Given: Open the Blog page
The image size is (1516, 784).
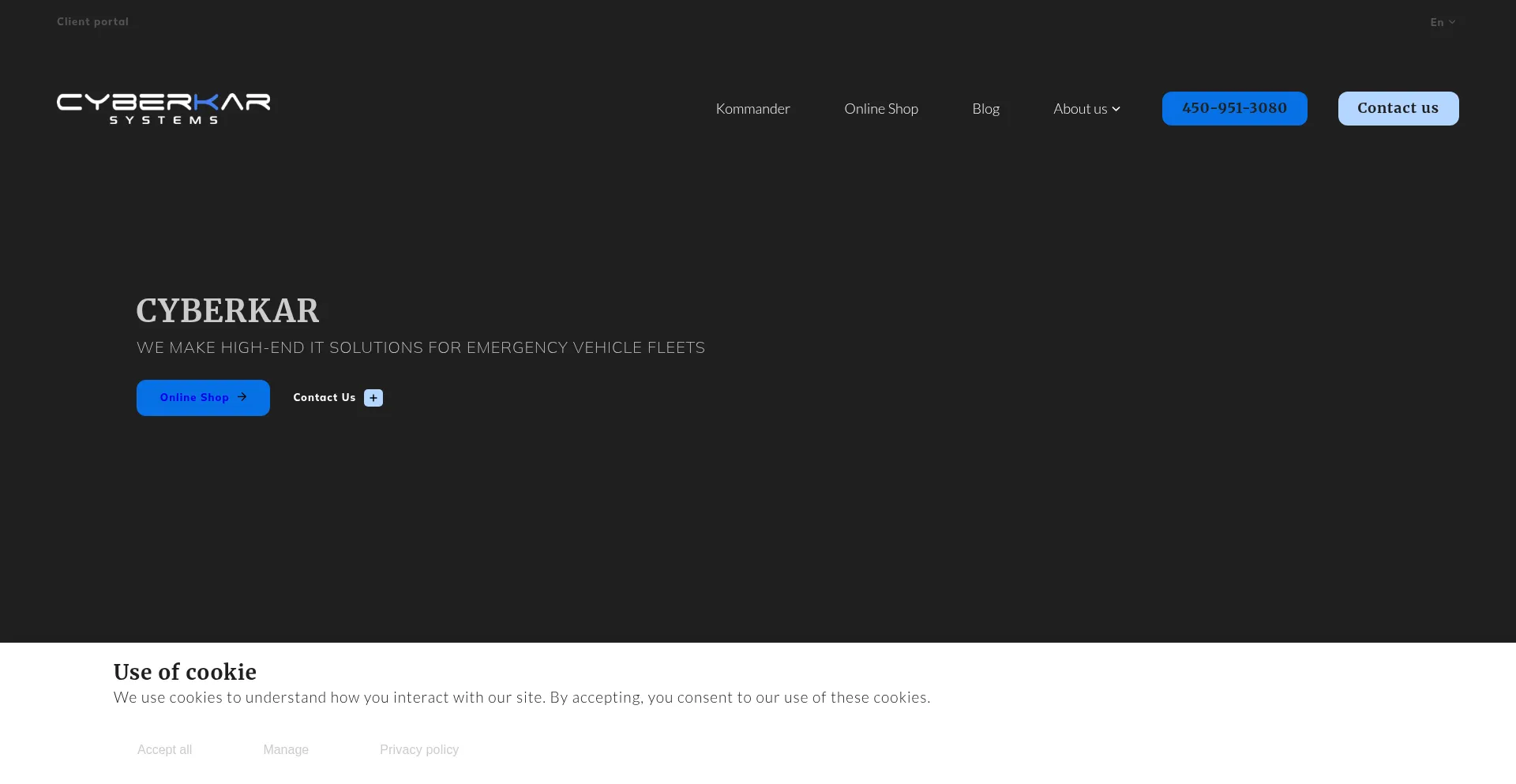Looking at the screenshot, I should 985,109.
